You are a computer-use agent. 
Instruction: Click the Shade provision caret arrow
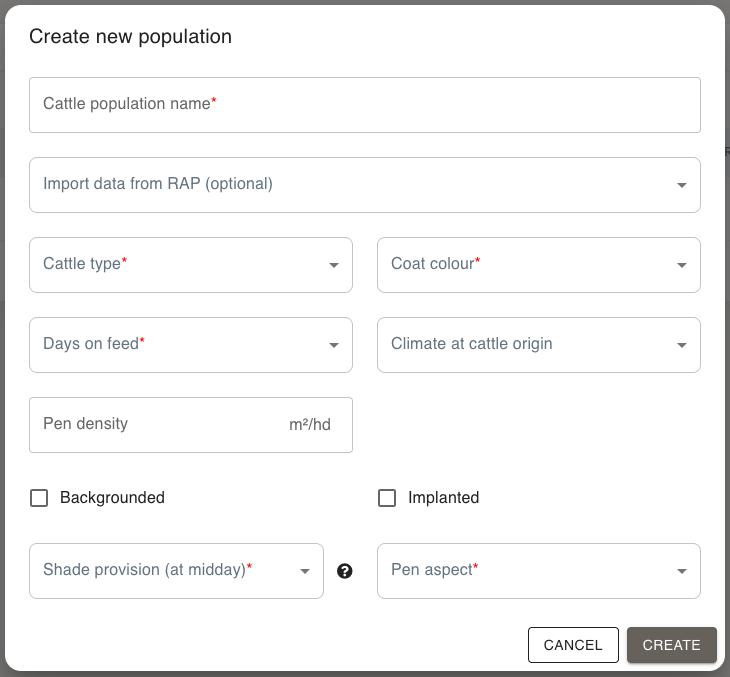tap(304, 571)
